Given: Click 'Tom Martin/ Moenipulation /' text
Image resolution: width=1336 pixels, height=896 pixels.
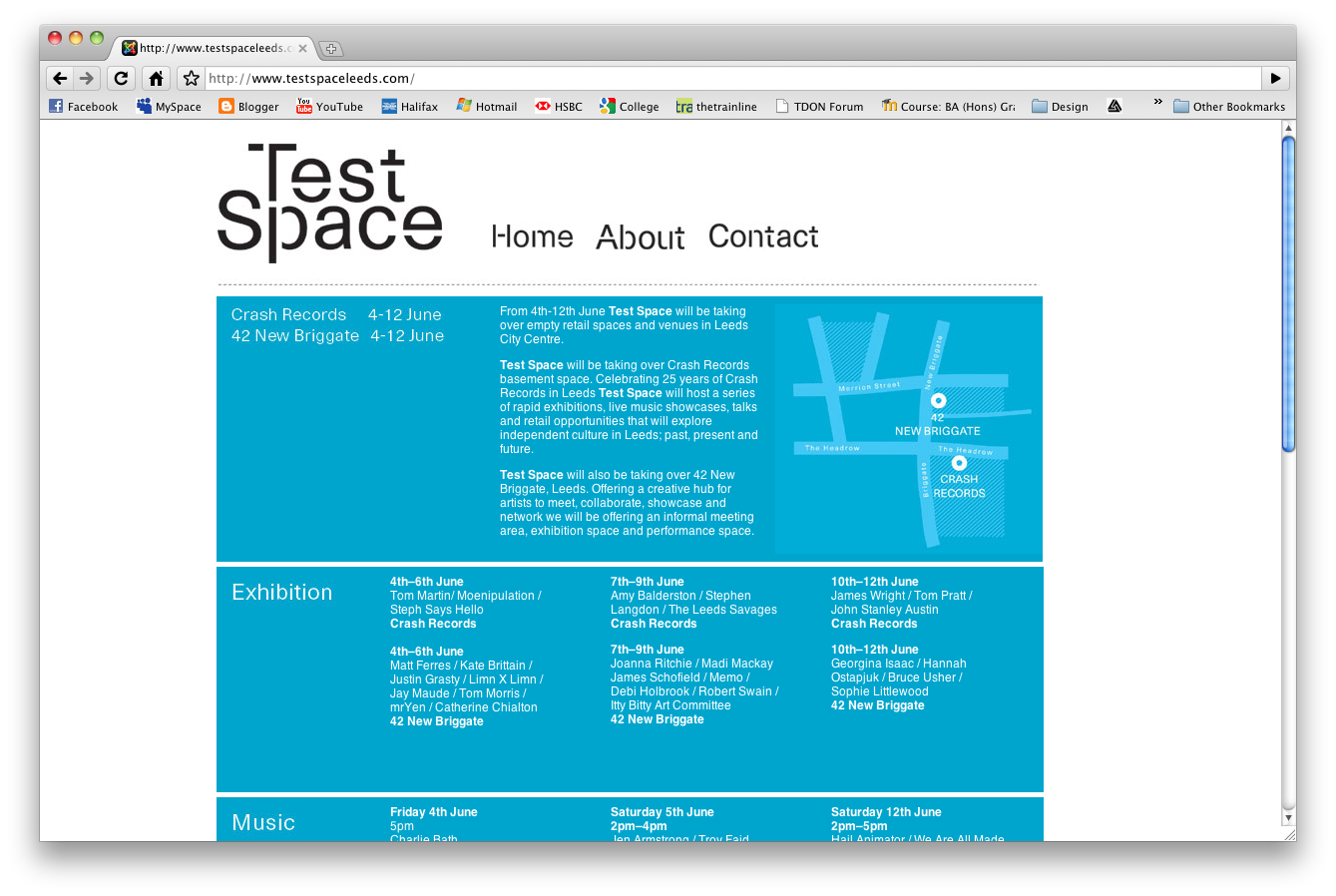Looking at the screenshot, I should click(466, 596).
